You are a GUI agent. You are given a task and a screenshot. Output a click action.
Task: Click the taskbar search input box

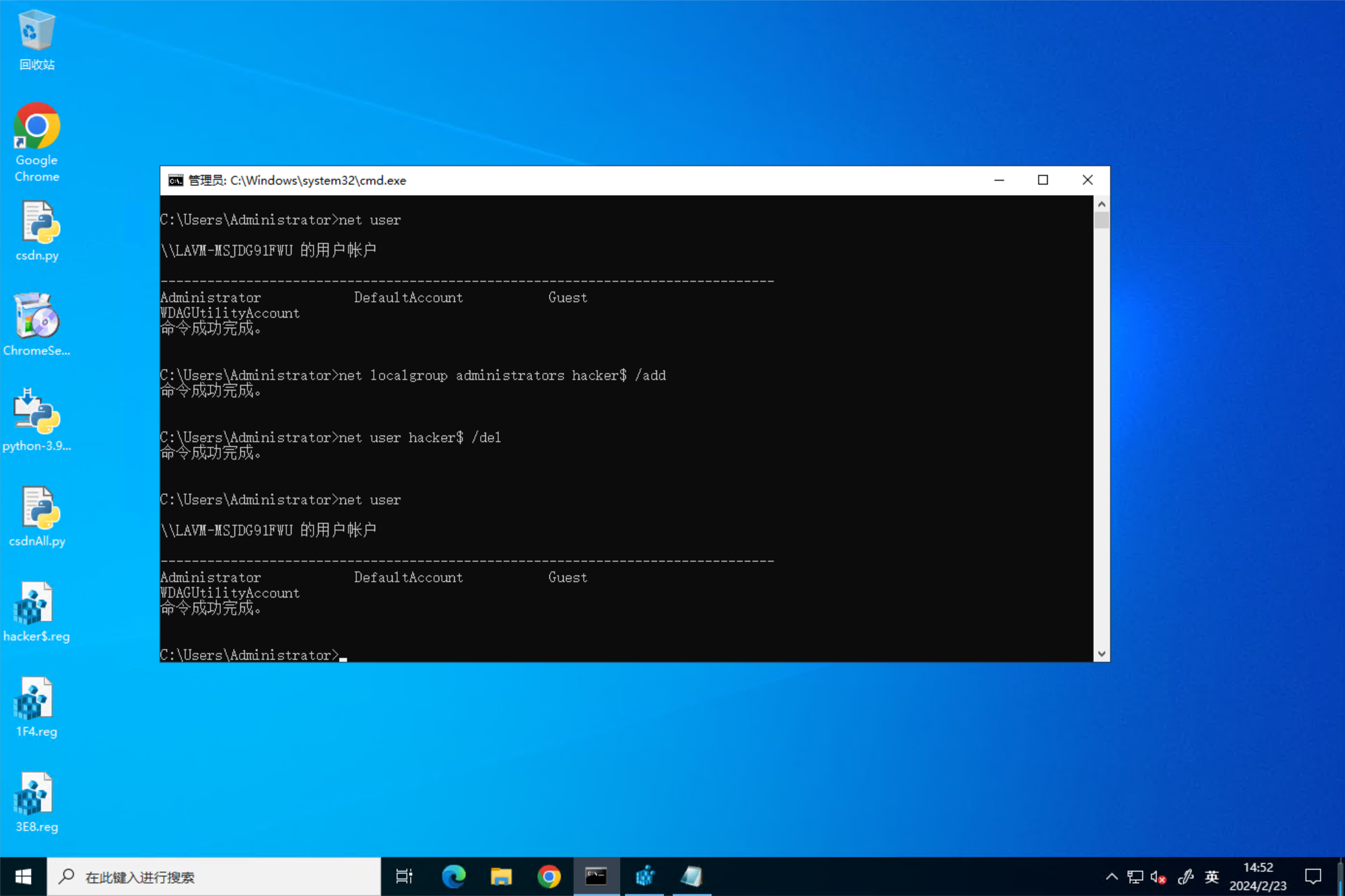tap(214, 877)
